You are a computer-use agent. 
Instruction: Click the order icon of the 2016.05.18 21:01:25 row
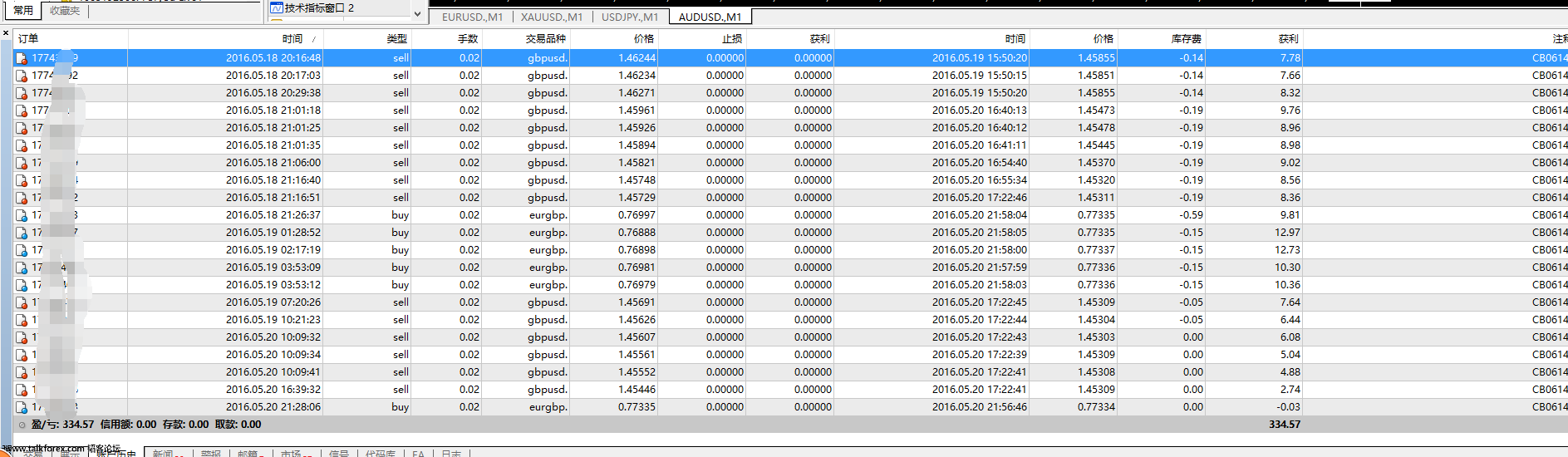pyautogui.click(x=22, y=128)
